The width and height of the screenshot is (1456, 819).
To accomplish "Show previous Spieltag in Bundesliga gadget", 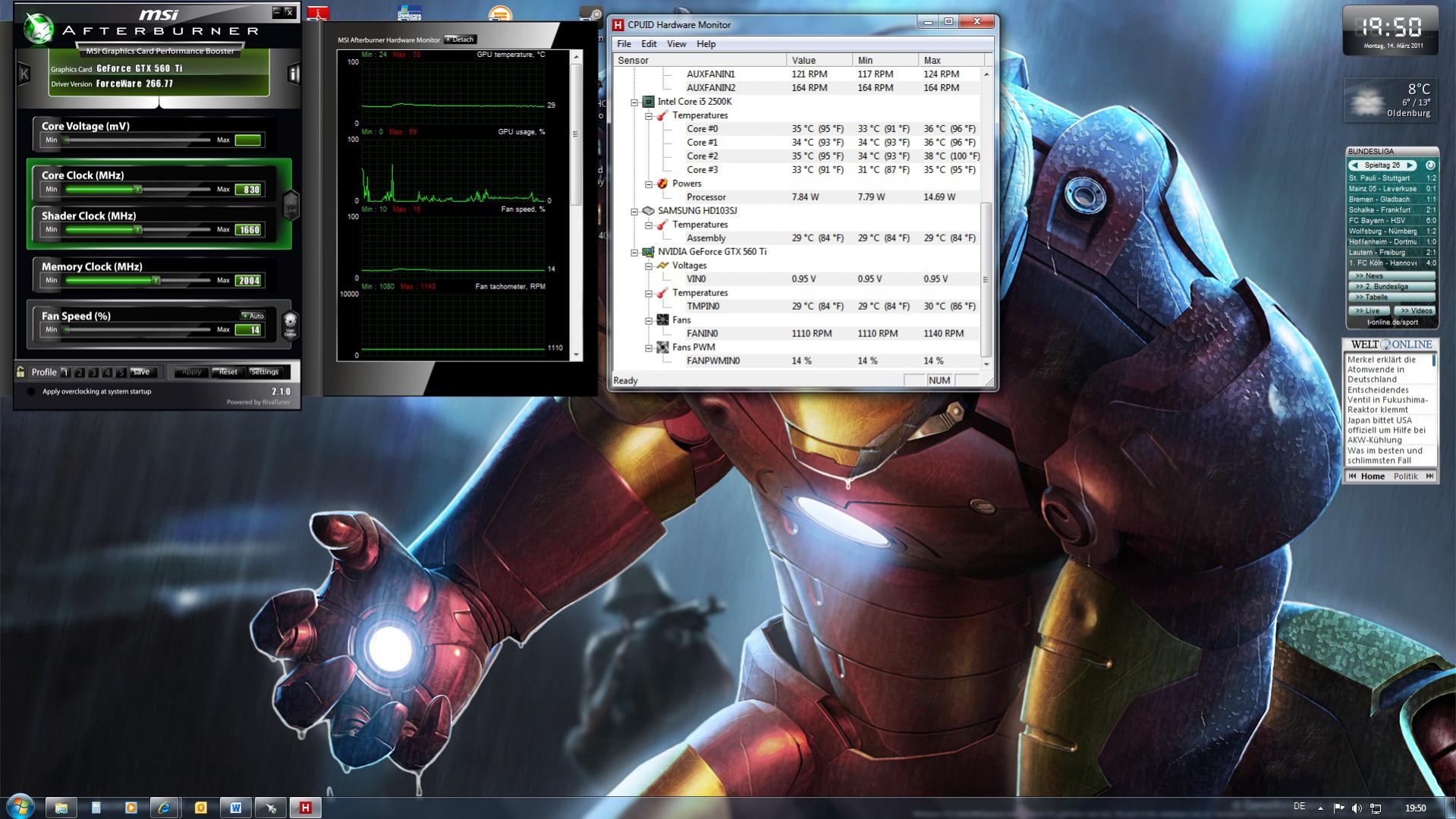I will [1354, 165].
